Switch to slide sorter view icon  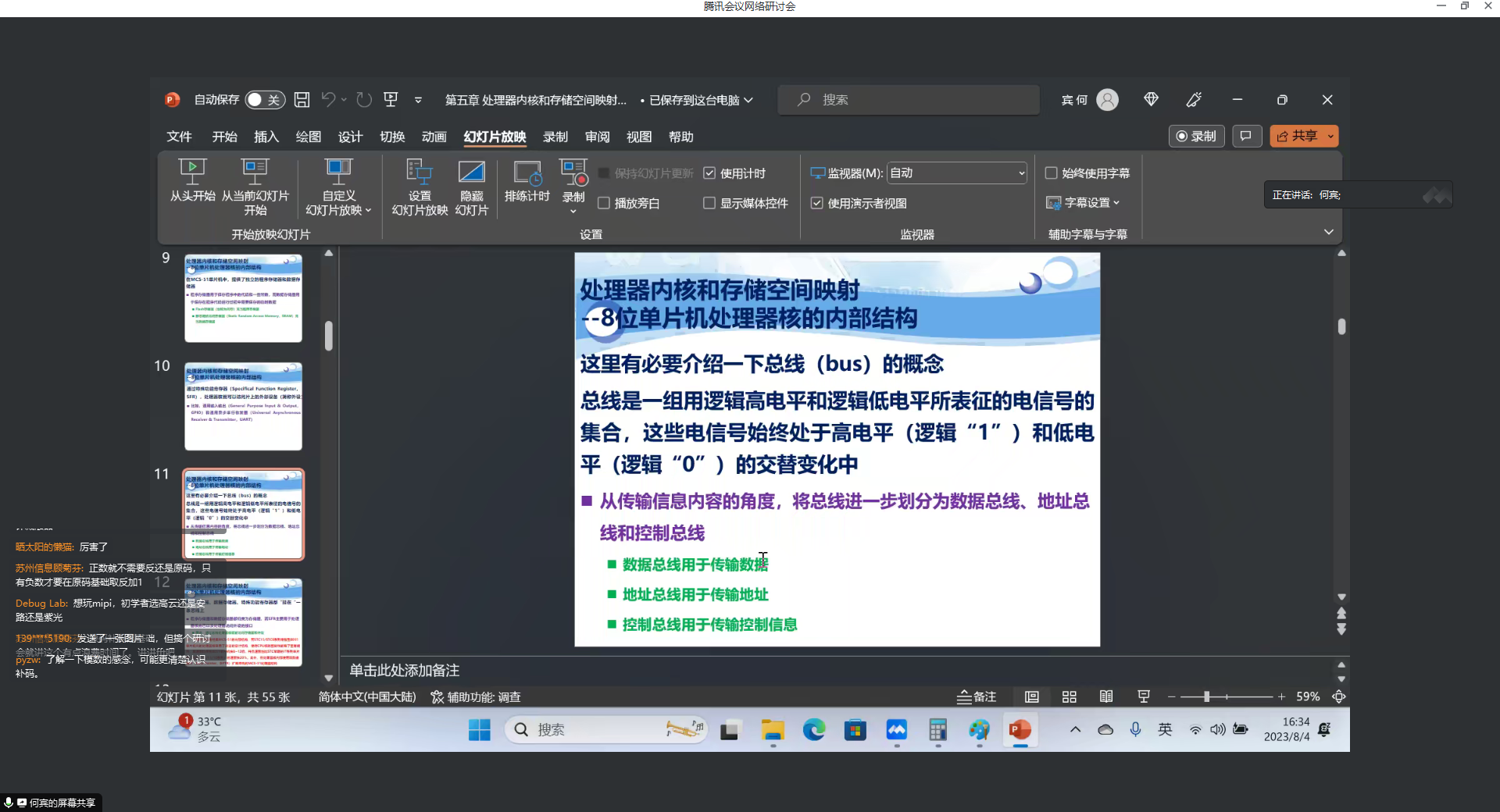pyautogui.click(x=1069, y=696)
